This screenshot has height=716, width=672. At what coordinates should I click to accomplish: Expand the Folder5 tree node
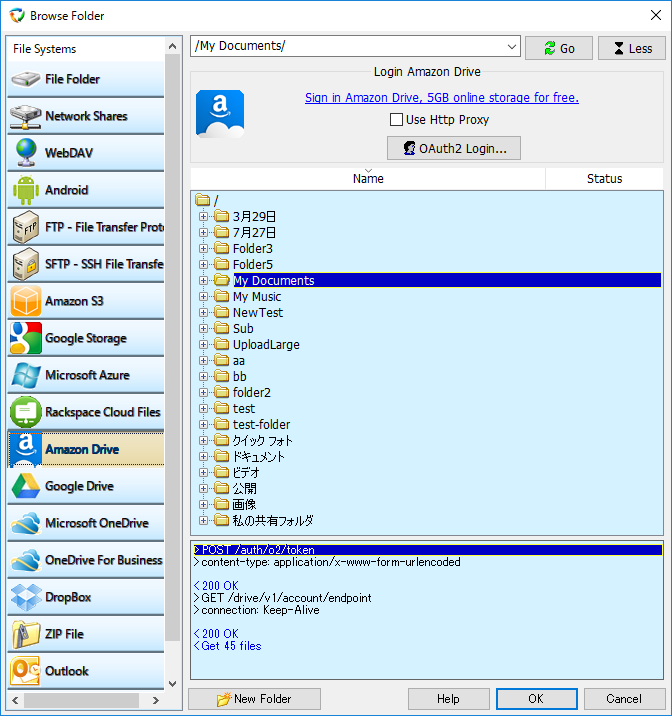tap(204, 264)
